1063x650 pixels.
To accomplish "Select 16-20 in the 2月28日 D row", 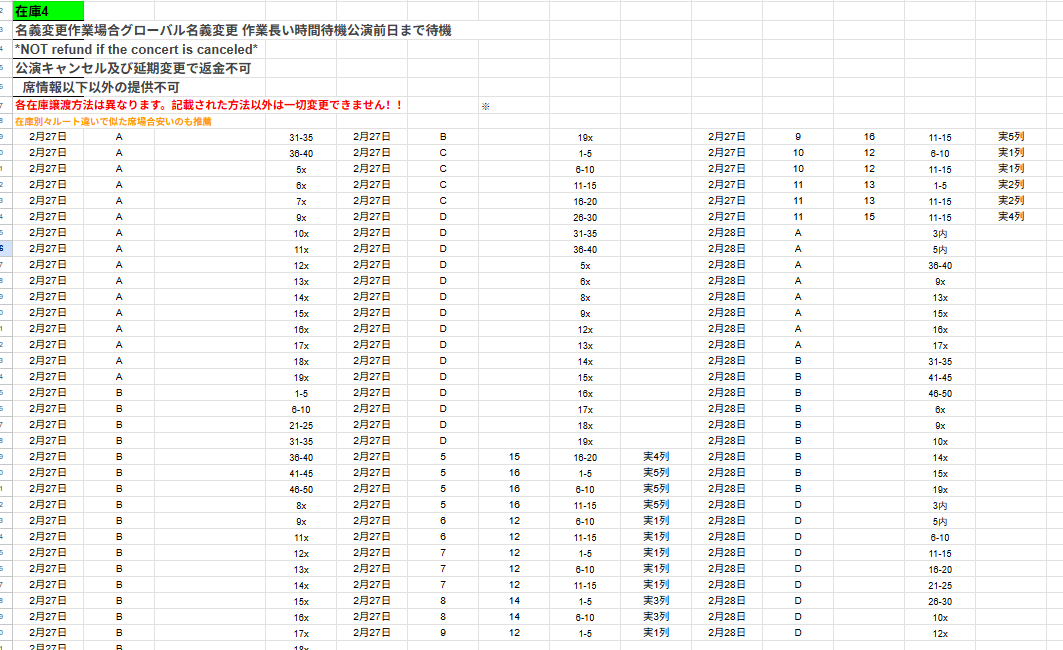I will (x=940, y=570).
